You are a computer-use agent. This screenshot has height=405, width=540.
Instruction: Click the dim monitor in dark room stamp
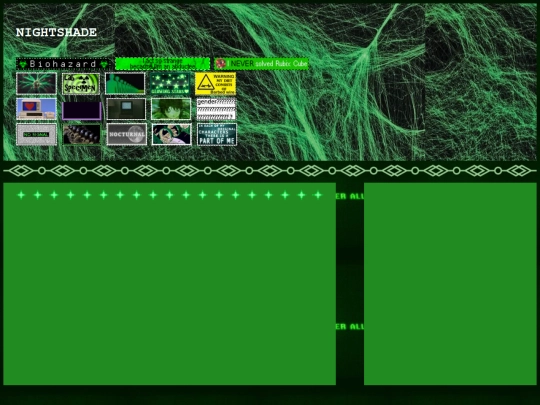click(126, 109)
